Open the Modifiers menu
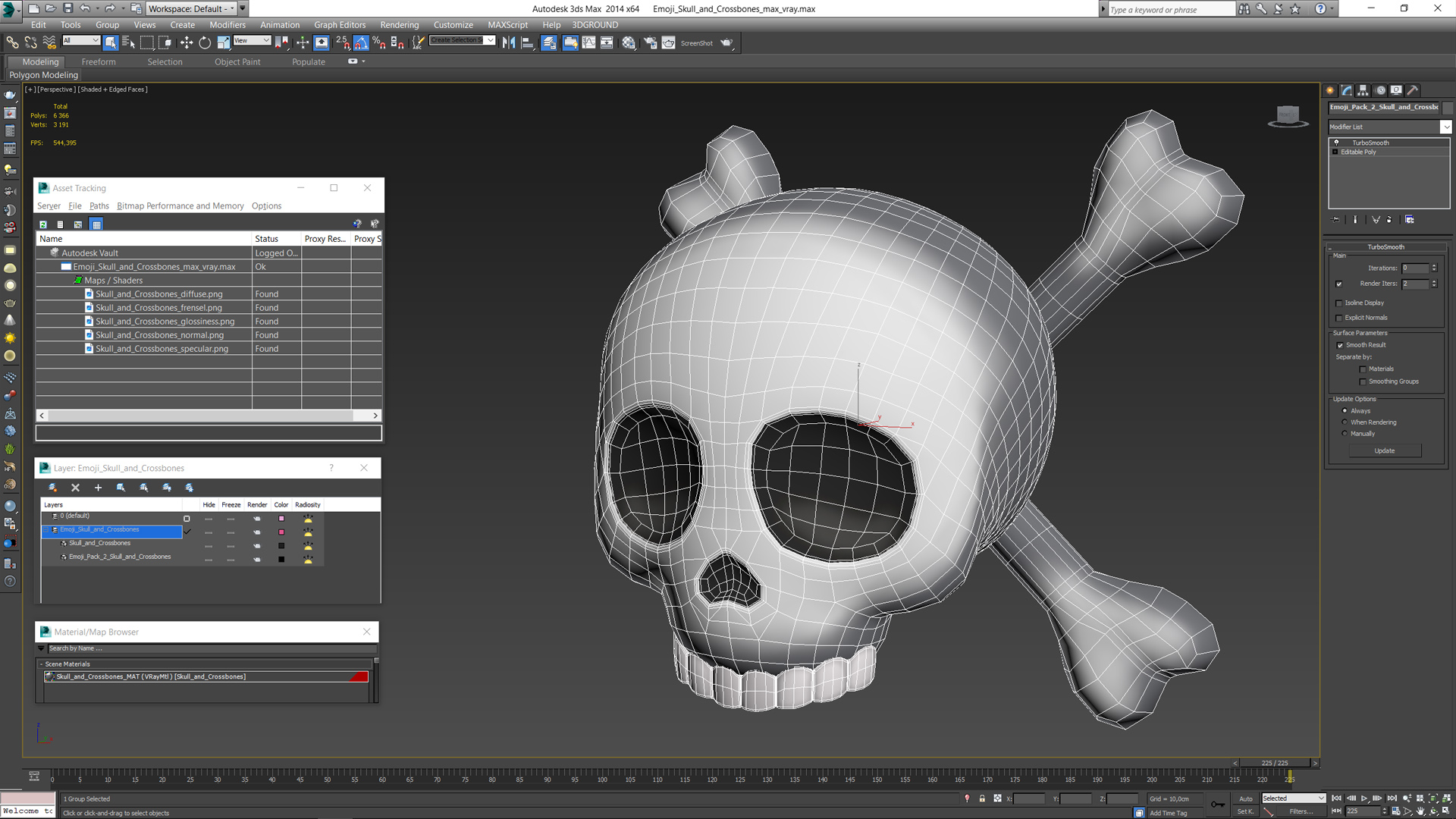 pyautogui.click(x=227, y=24)
